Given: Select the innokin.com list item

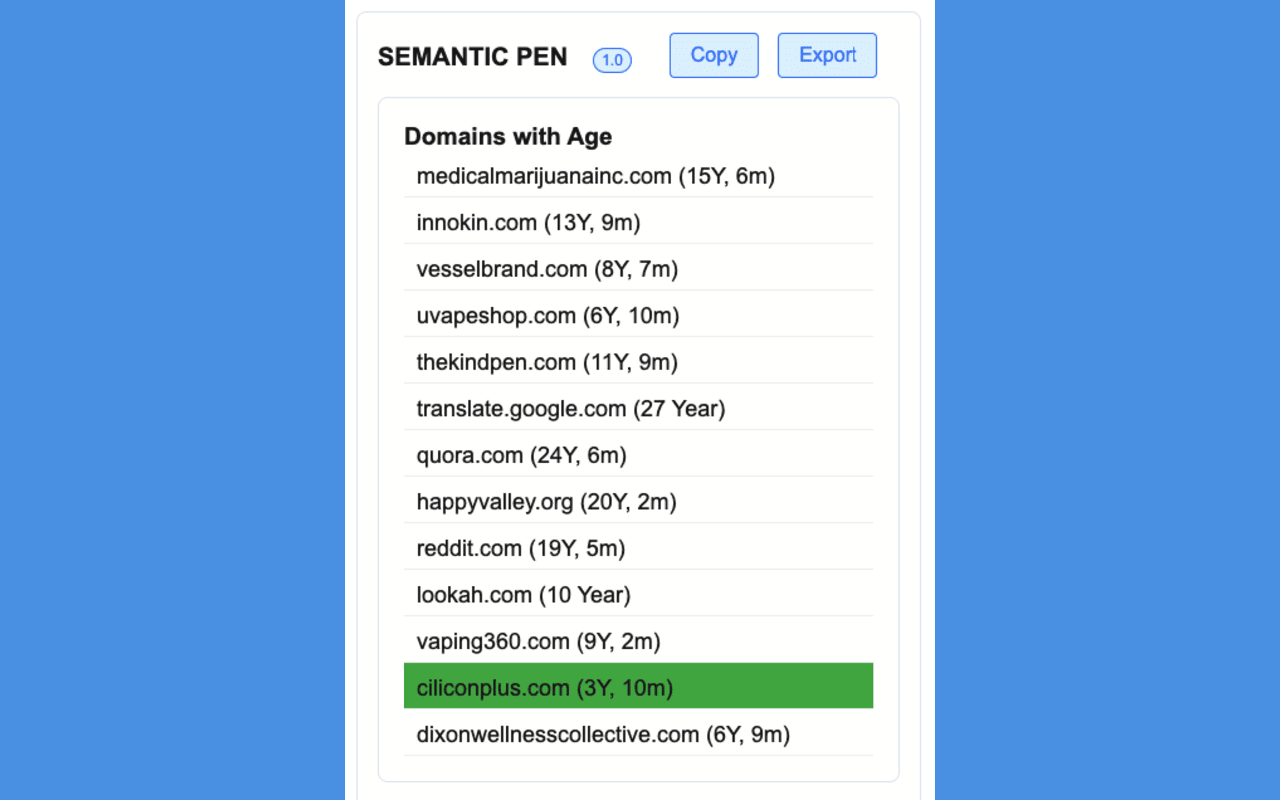Looking at the screenshot, I should 528,222.
